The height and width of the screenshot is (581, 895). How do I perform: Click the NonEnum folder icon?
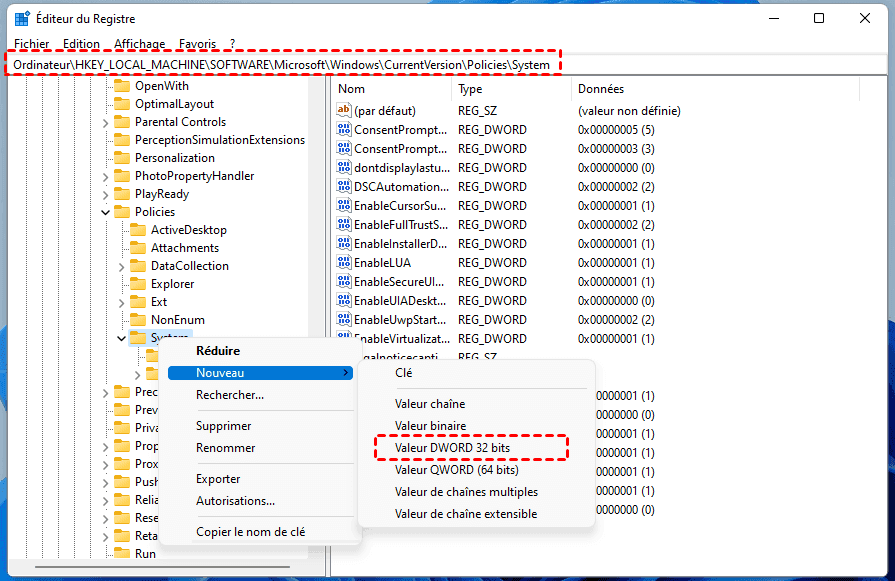click(138, 320)
